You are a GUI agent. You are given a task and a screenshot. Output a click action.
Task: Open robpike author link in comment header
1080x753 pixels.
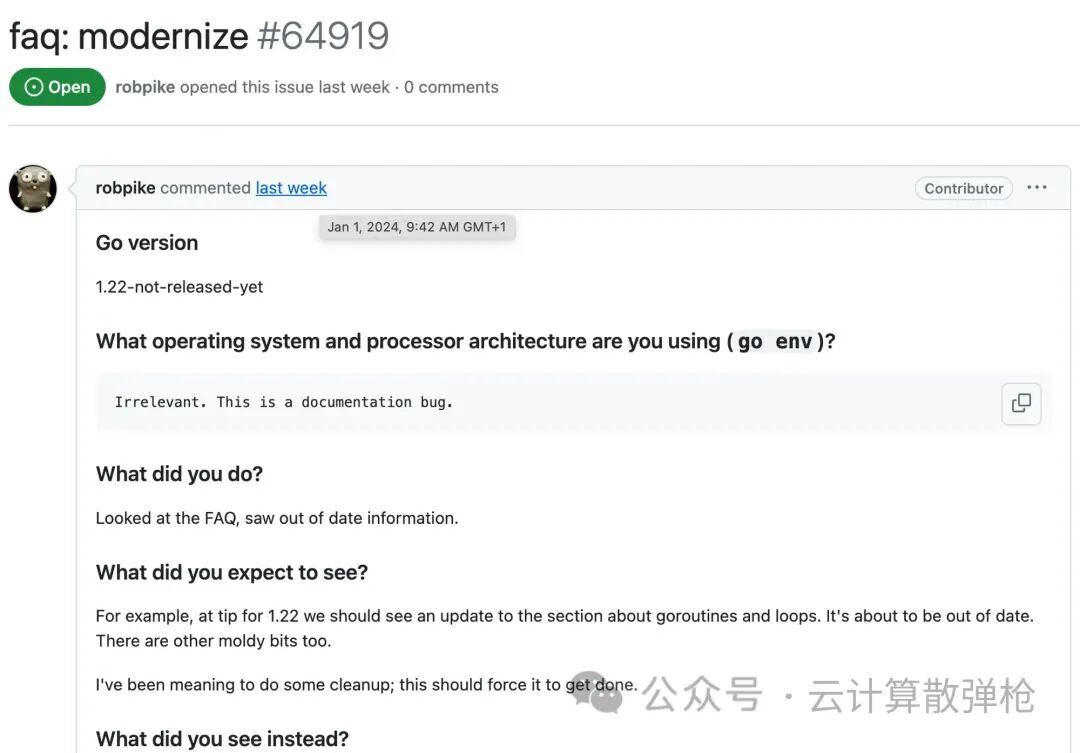pos(125,188)
